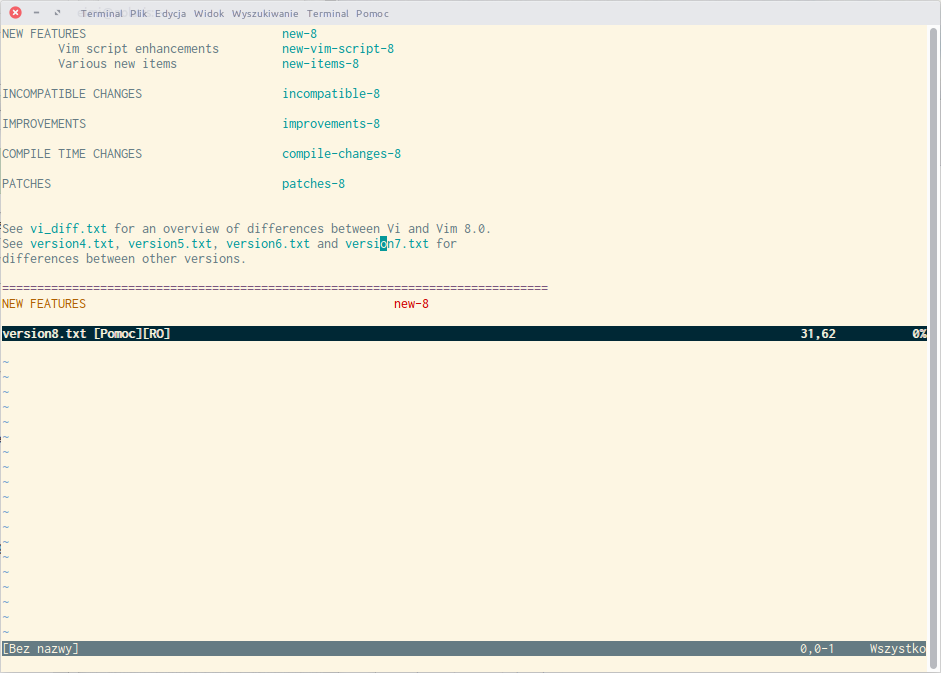Viewport: 941px width, 673px height.
Task: Open the Wyszukiwanie menu
Action: pos(265,13)
